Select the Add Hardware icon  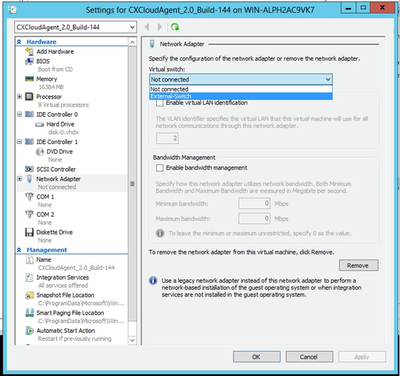click(x=30, y=51)
